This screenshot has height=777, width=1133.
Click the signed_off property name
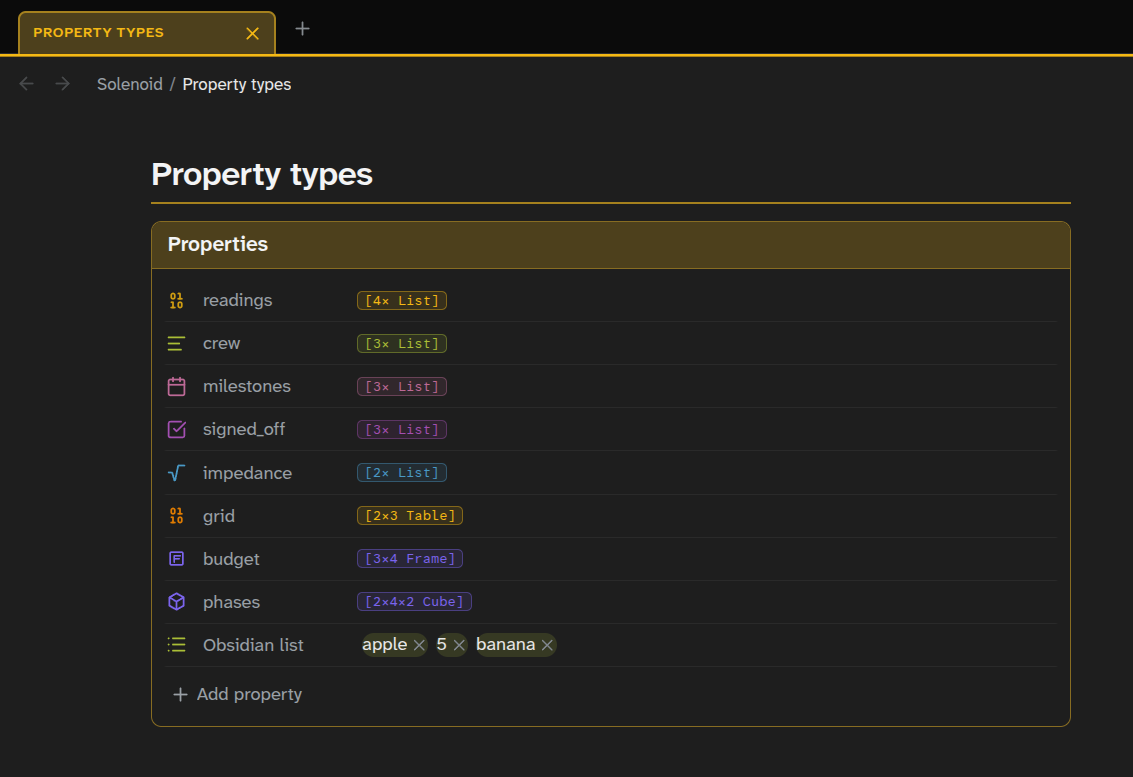244,429
